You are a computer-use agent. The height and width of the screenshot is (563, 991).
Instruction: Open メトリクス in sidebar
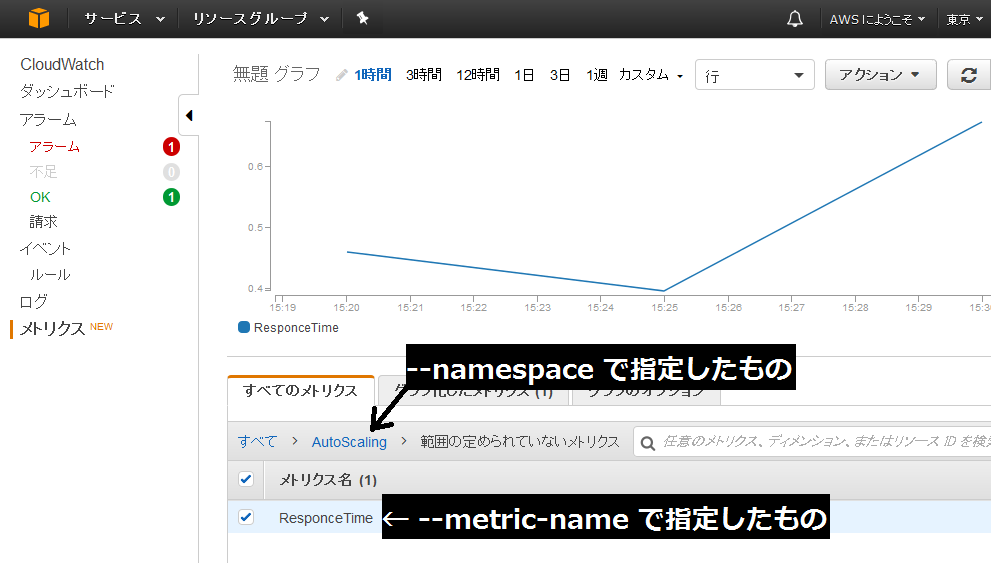tap(52, 329)
